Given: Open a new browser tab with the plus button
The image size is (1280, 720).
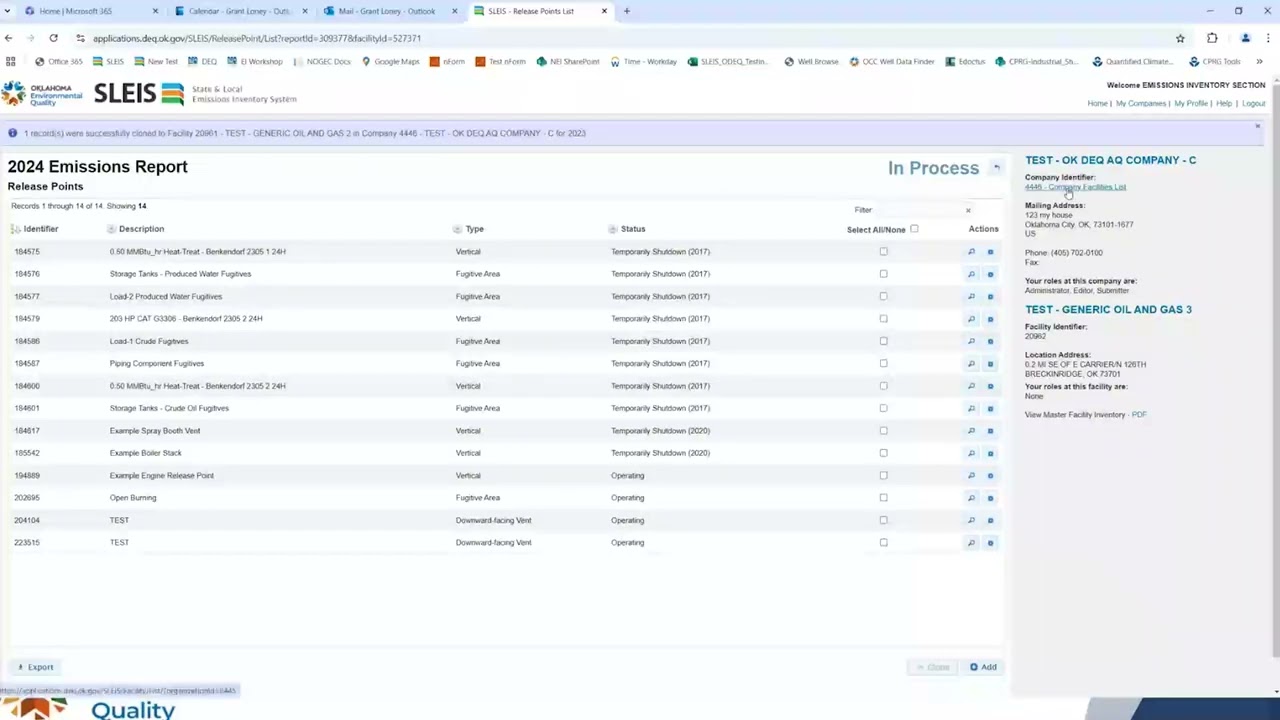Looking at the screenshot, I should tap(627, 11).
